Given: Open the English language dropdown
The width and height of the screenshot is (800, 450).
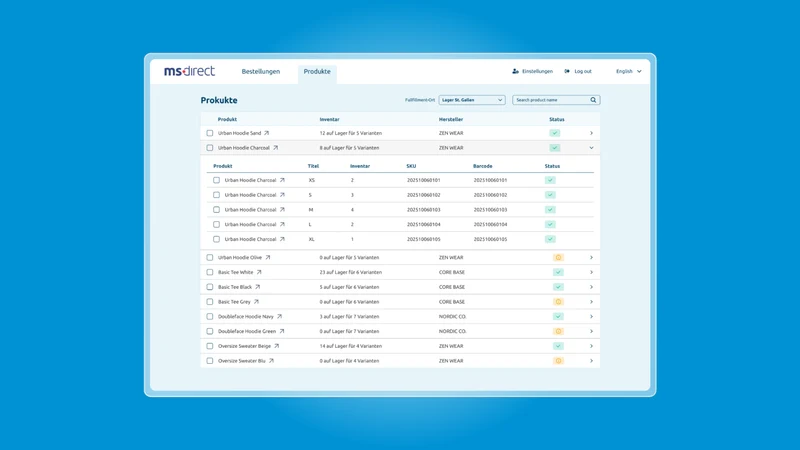Looking at the screenshot, I should pyautogui.click(x=629, y=71).
